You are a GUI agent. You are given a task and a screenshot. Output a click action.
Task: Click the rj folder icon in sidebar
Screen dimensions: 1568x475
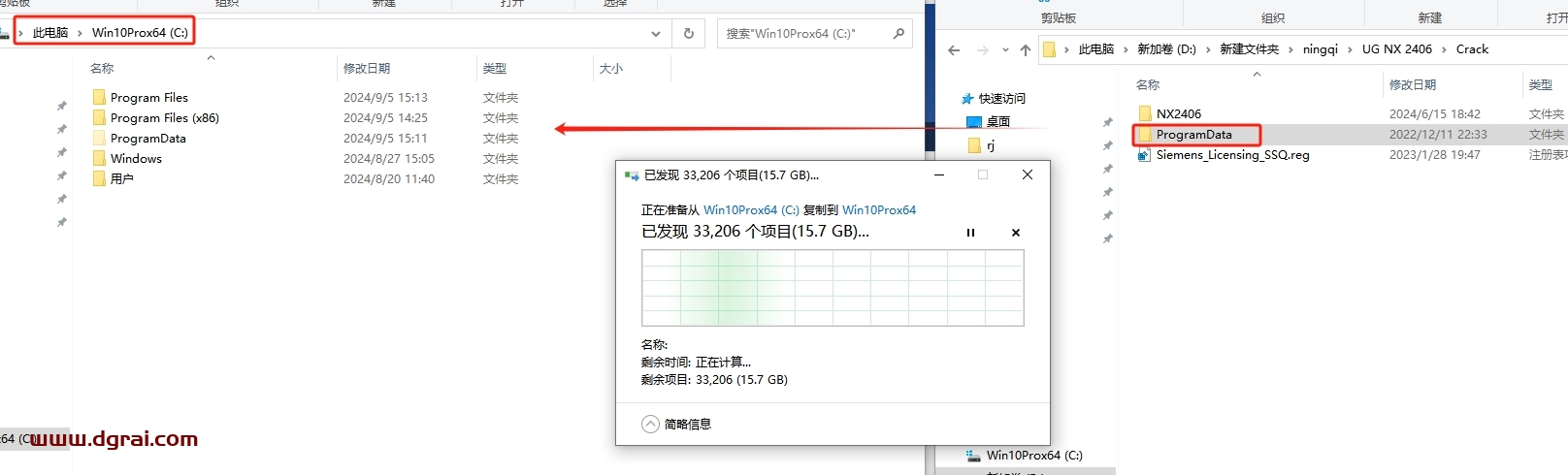click(x=974, y=145)
